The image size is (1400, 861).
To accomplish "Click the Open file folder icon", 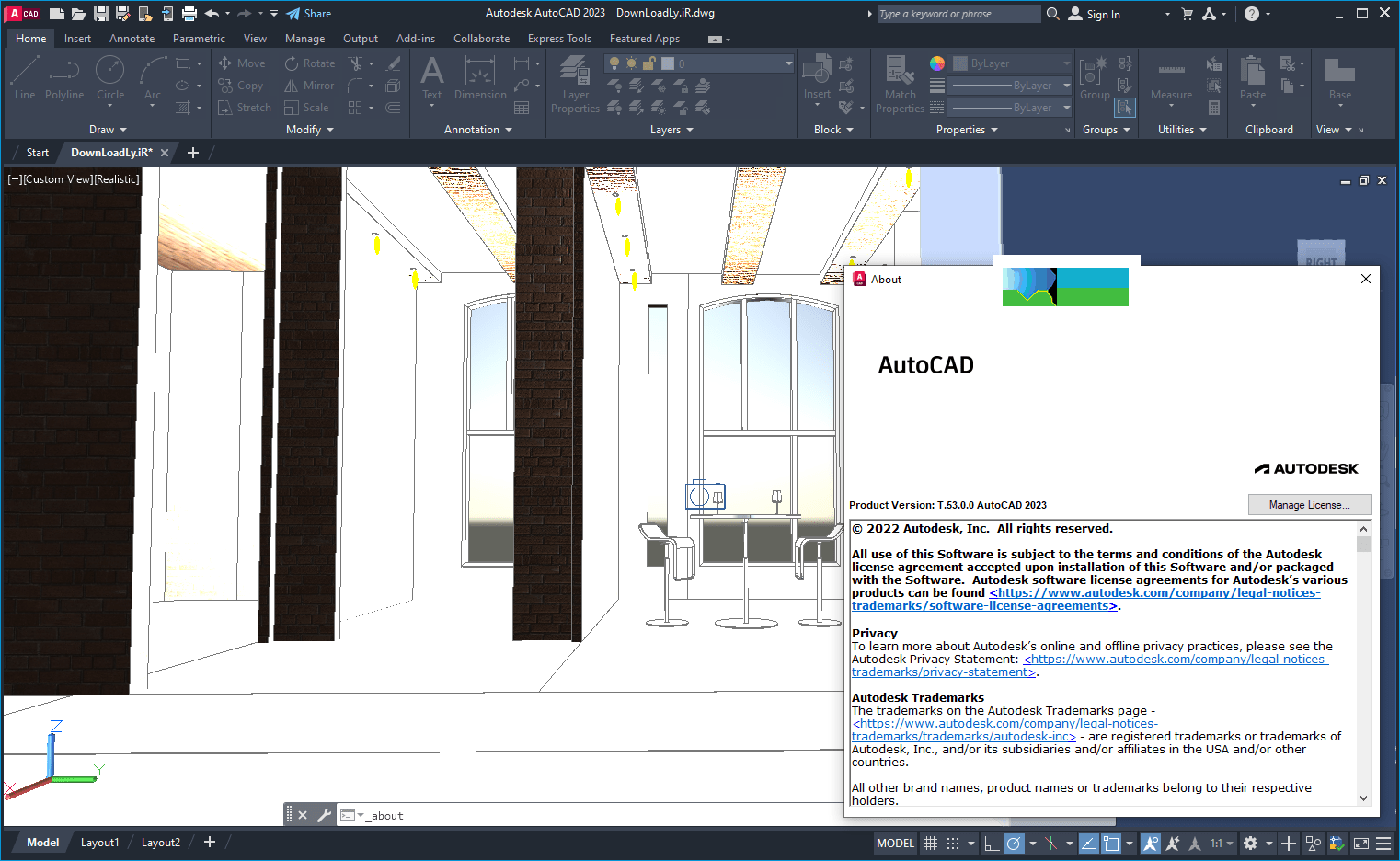I will 79,14.
